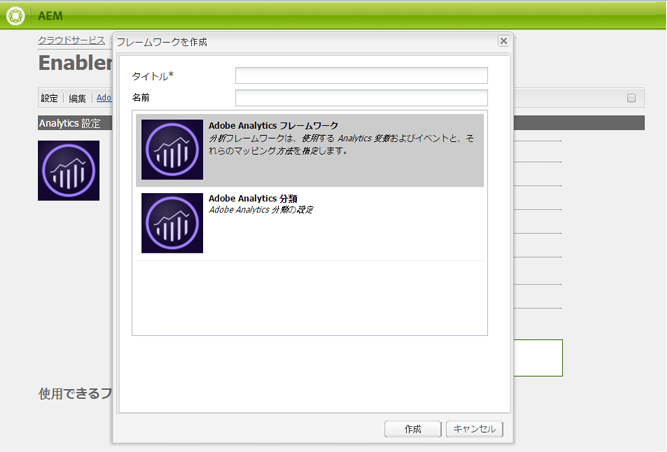
Task: Toggle the checkbox in background toolbar
Action: pyautogui.click(x=631, y=98)
